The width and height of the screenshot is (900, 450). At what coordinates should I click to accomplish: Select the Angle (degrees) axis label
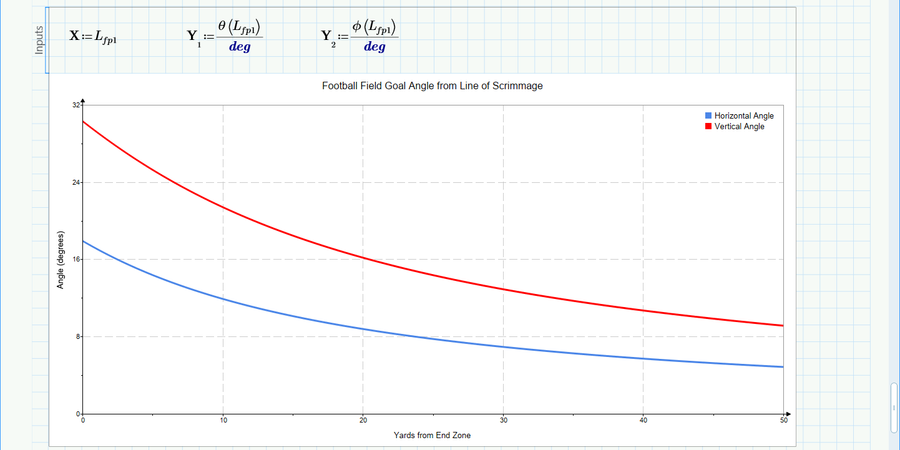(x=61, y=260)
